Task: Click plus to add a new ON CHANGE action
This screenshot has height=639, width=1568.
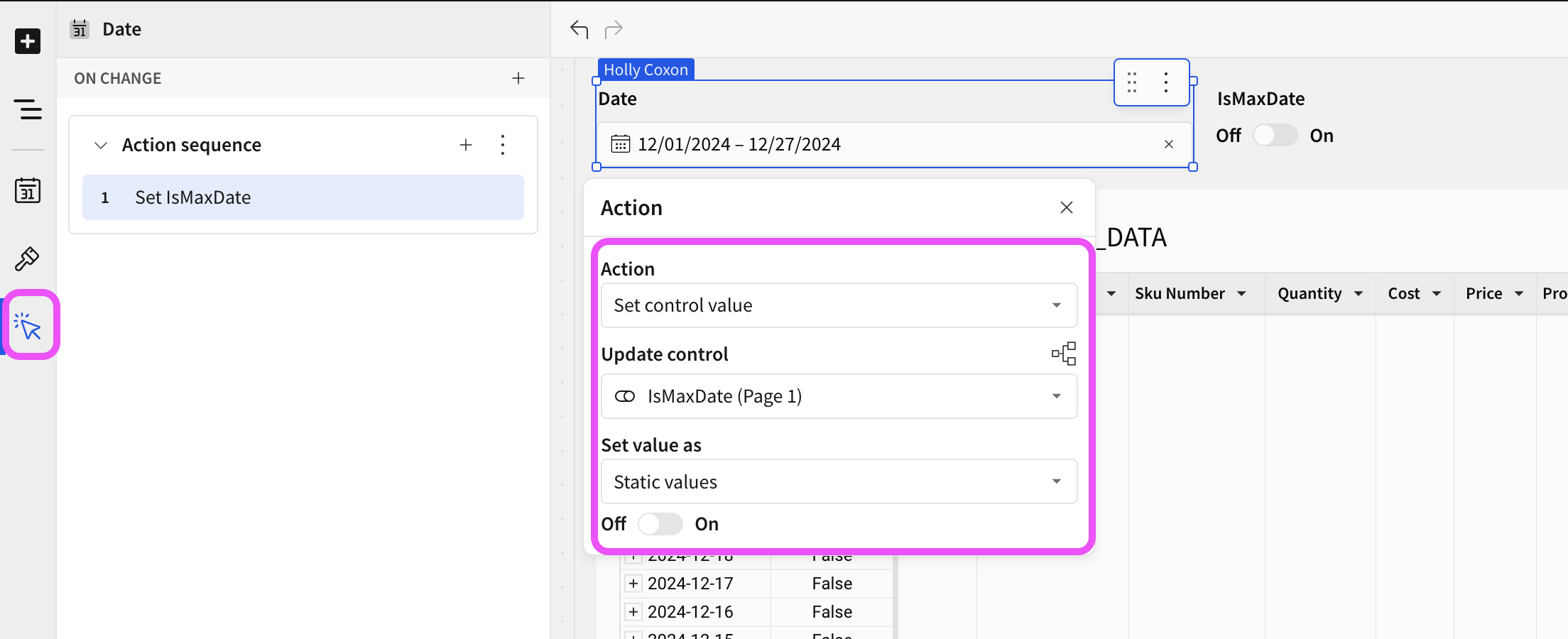Action: point(518,78)
